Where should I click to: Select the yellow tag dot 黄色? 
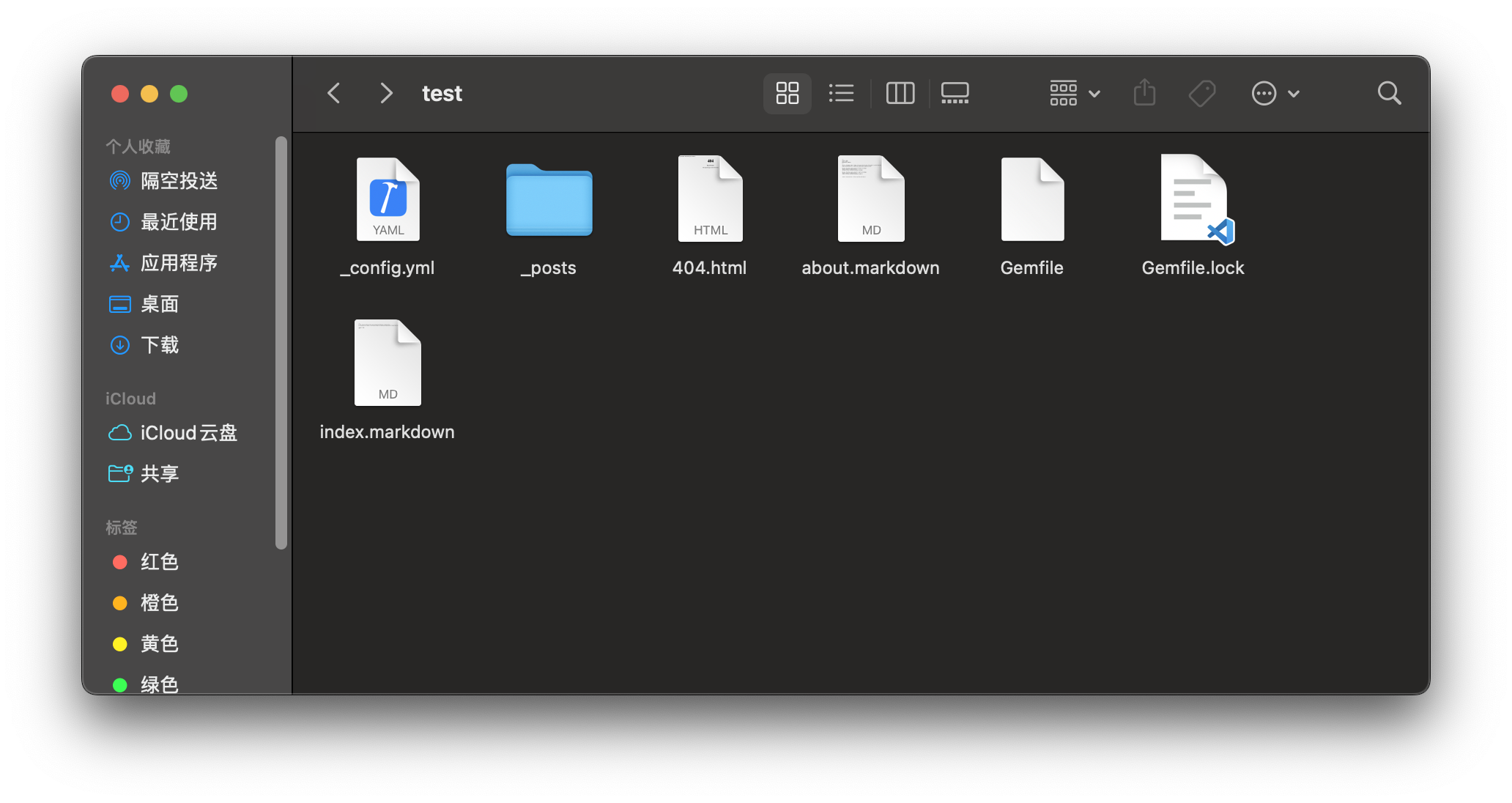pyautogui.click(x=120, y=644)
